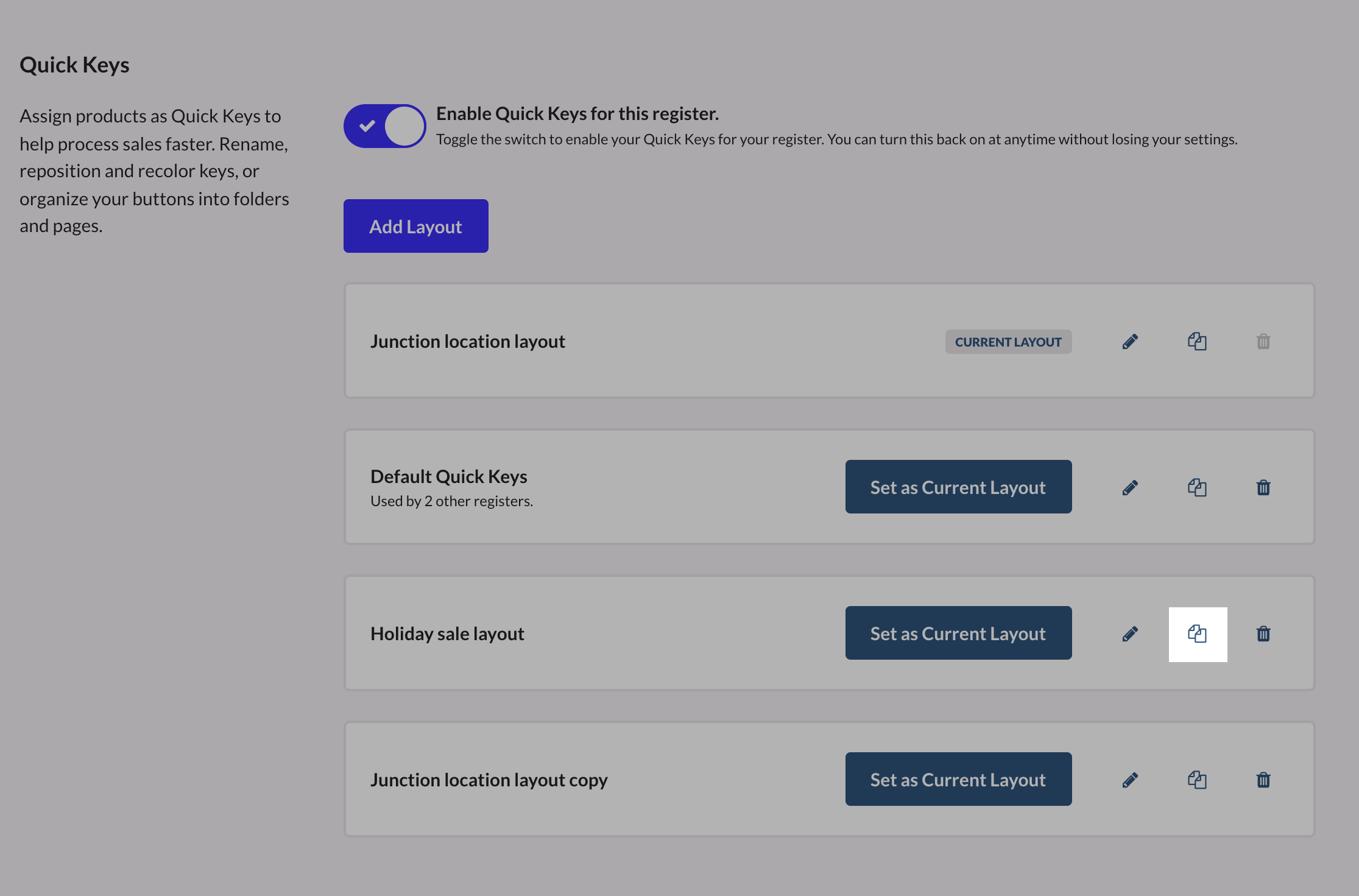Delete the Junction location layout copy
Screen dimensions: 1359x896
click(x=1263, y=780)
